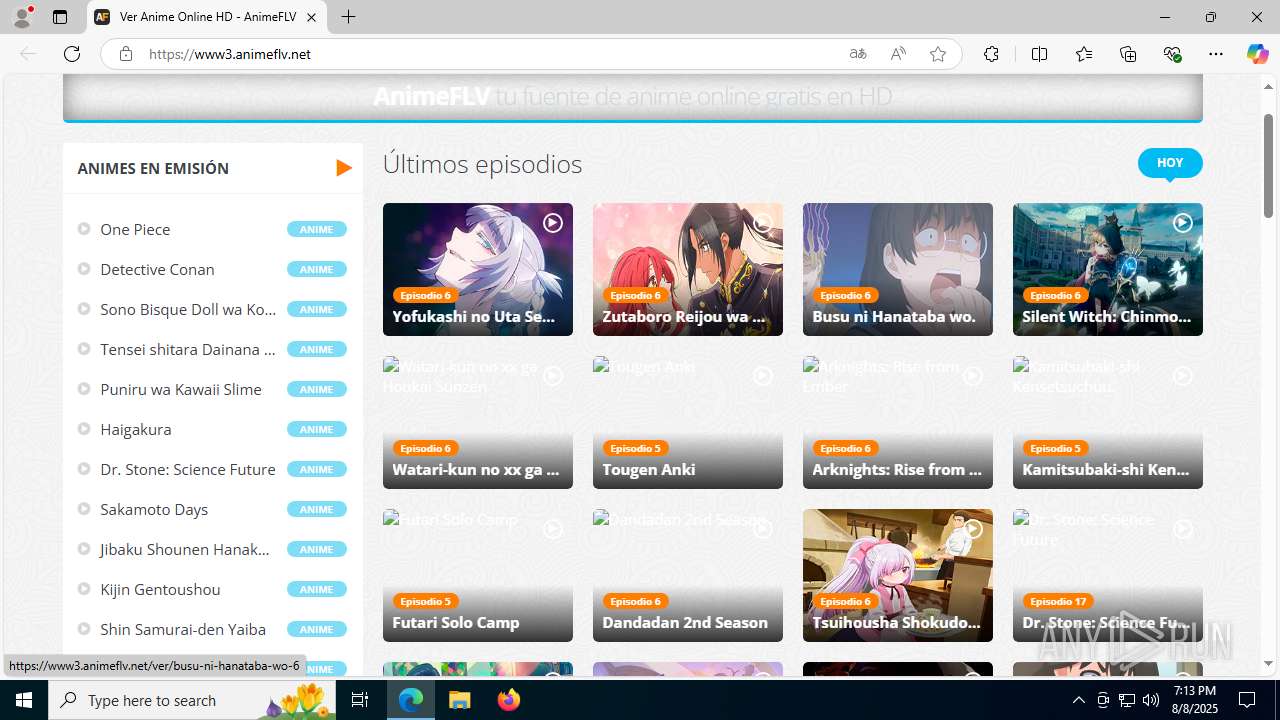Open Browser essentials icon
The height and width of the screenshot is (720, 1280).
click(x=1172, y=54)
